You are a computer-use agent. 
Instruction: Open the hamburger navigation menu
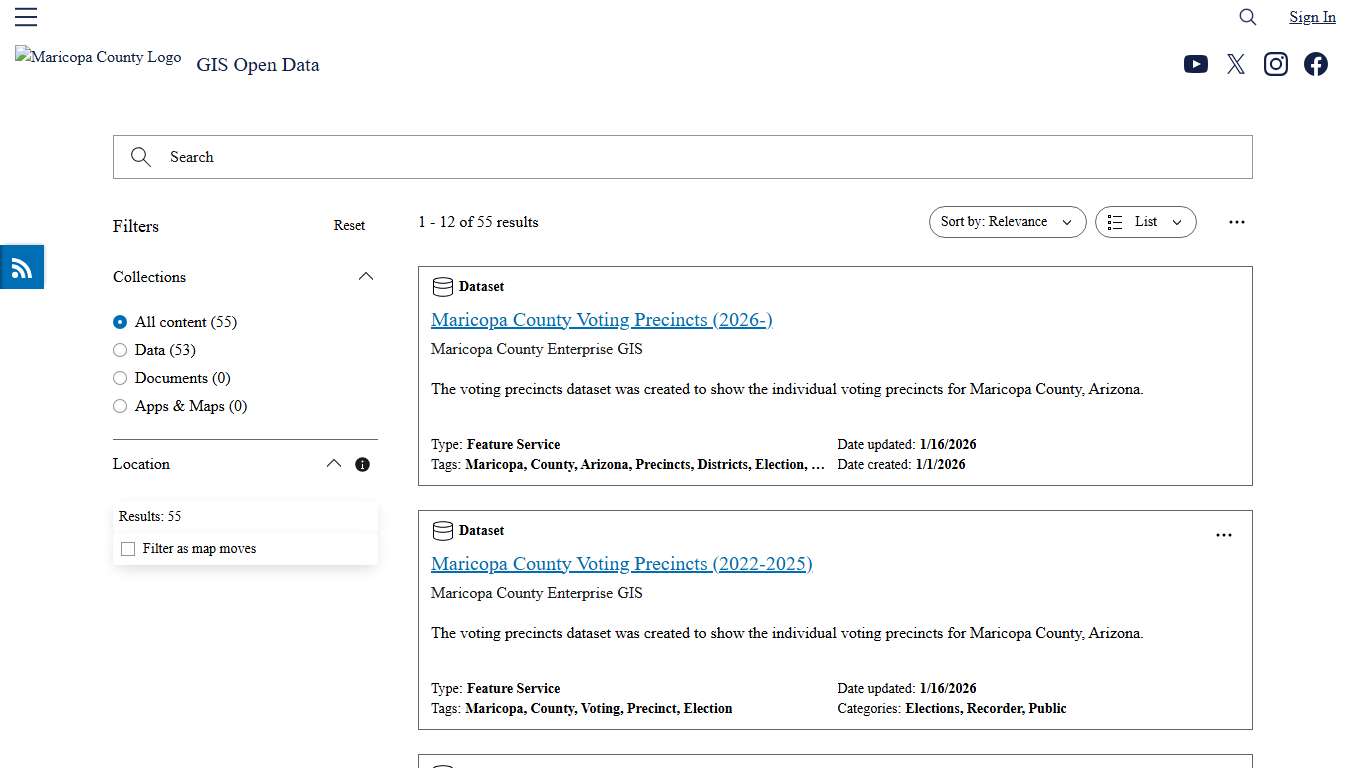[x=26, y=16]
